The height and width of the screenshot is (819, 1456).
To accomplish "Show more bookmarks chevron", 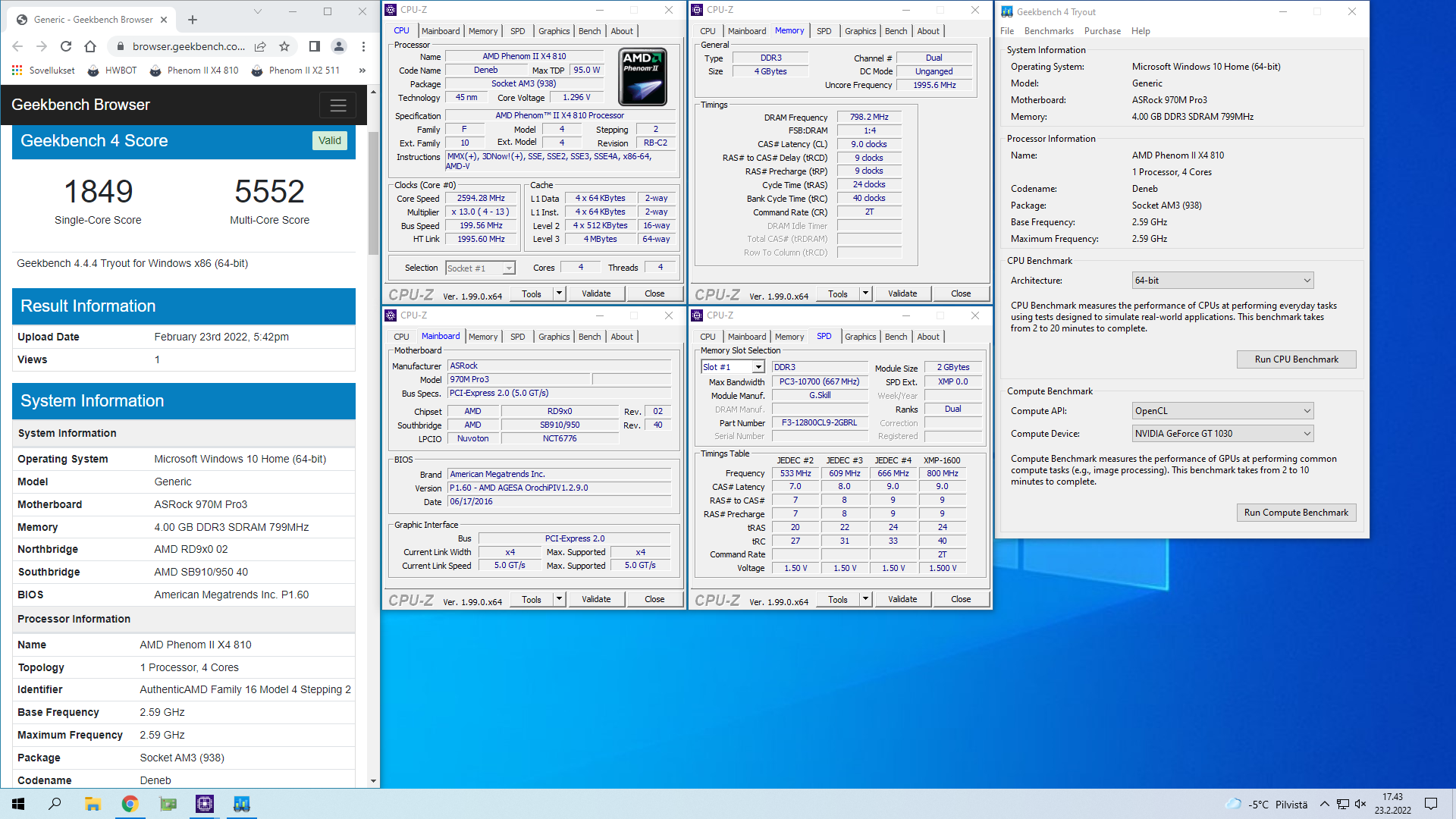I will tap(362, 71).
